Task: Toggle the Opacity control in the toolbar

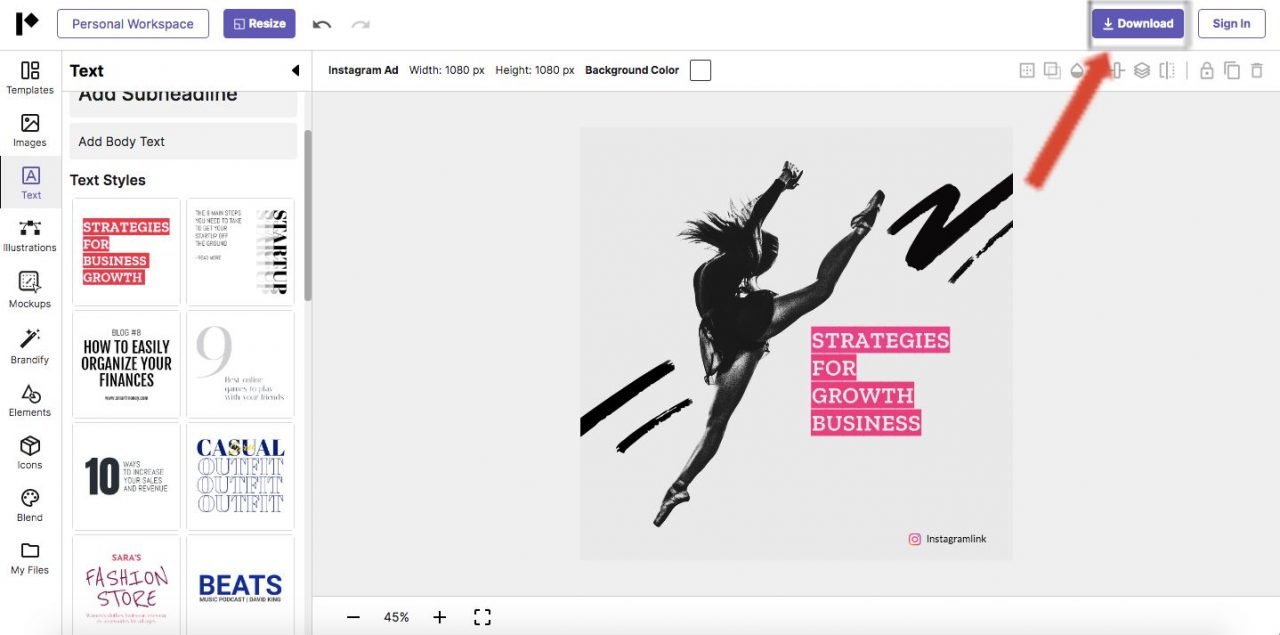Action: point(1076,70)
